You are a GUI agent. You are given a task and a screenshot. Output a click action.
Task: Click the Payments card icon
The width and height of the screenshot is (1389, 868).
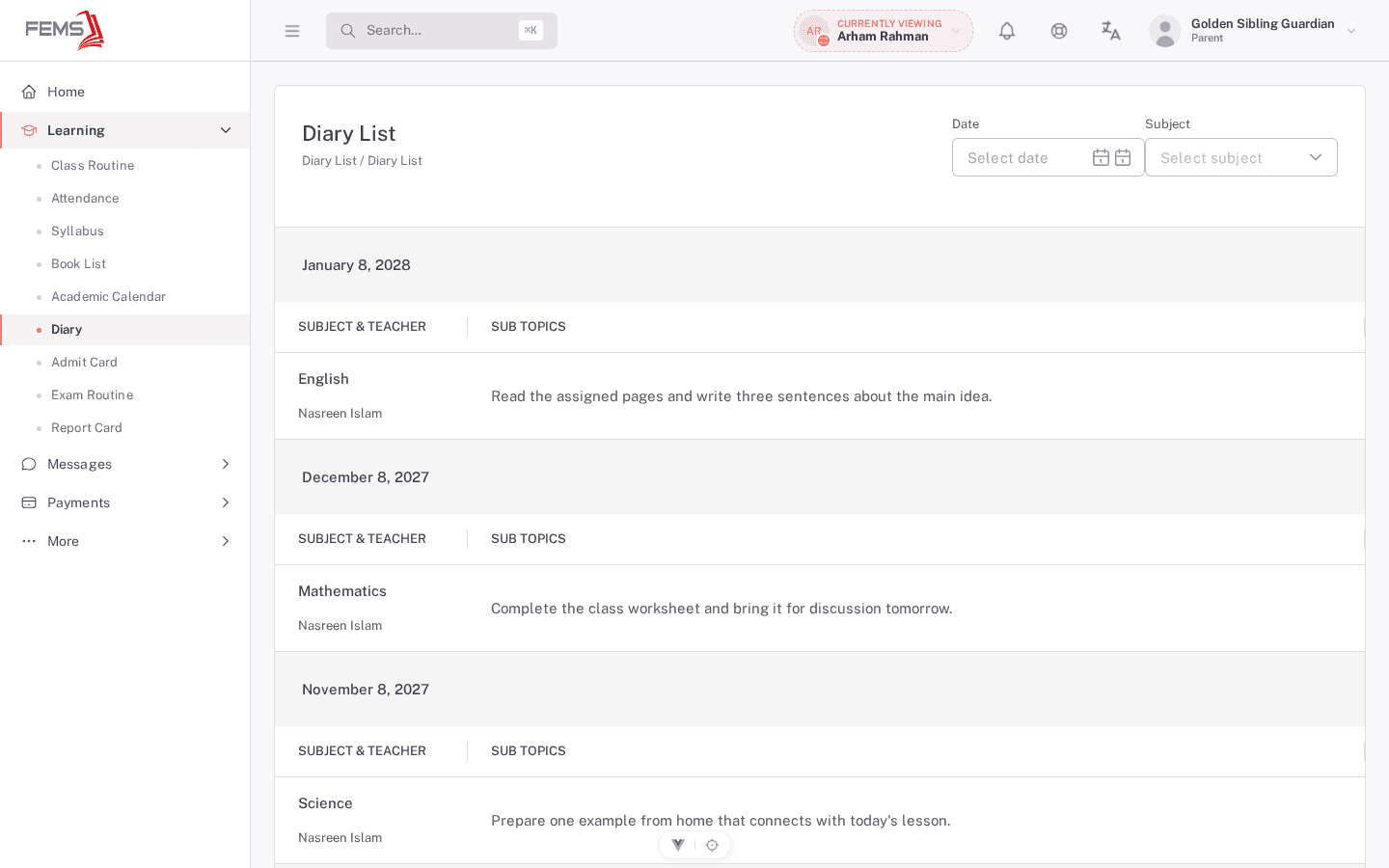[x=29, y=502]
